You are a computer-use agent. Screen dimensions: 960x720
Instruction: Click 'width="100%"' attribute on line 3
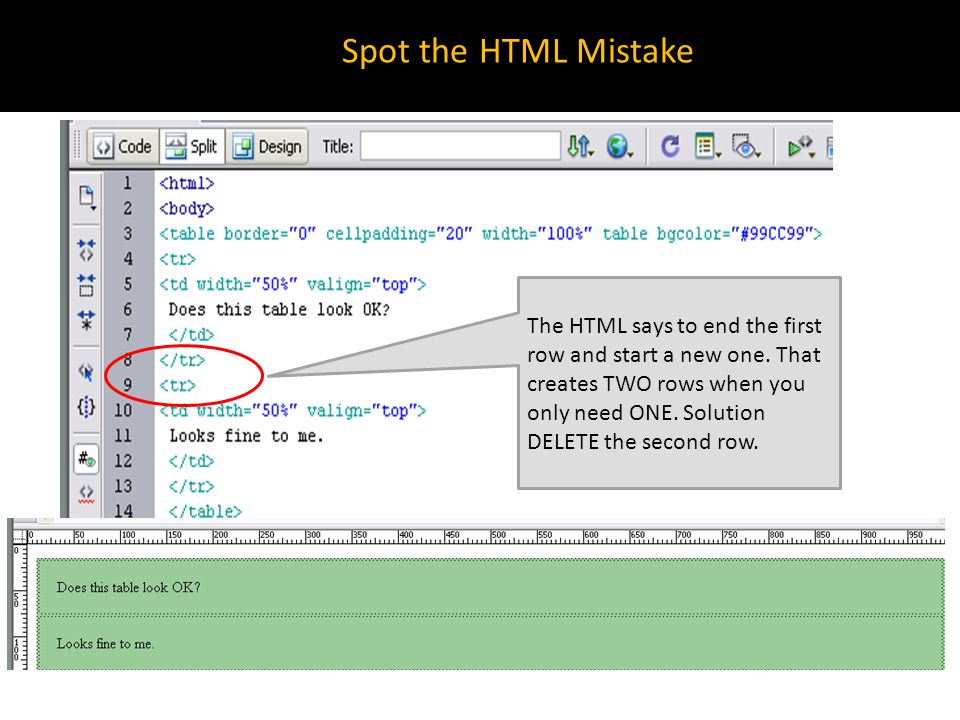click(537, 234)
